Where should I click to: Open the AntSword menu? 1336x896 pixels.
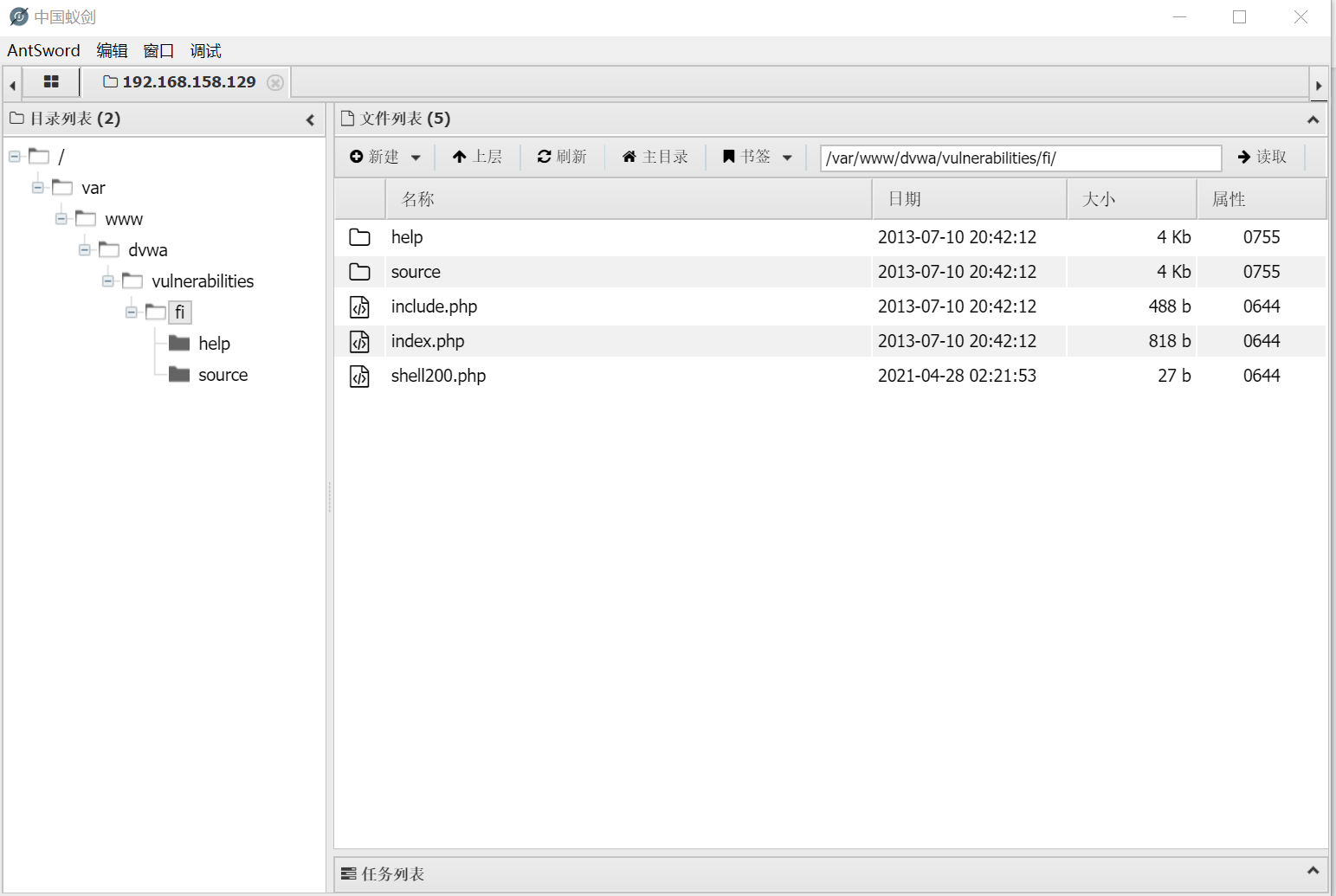tap(43, 51)
